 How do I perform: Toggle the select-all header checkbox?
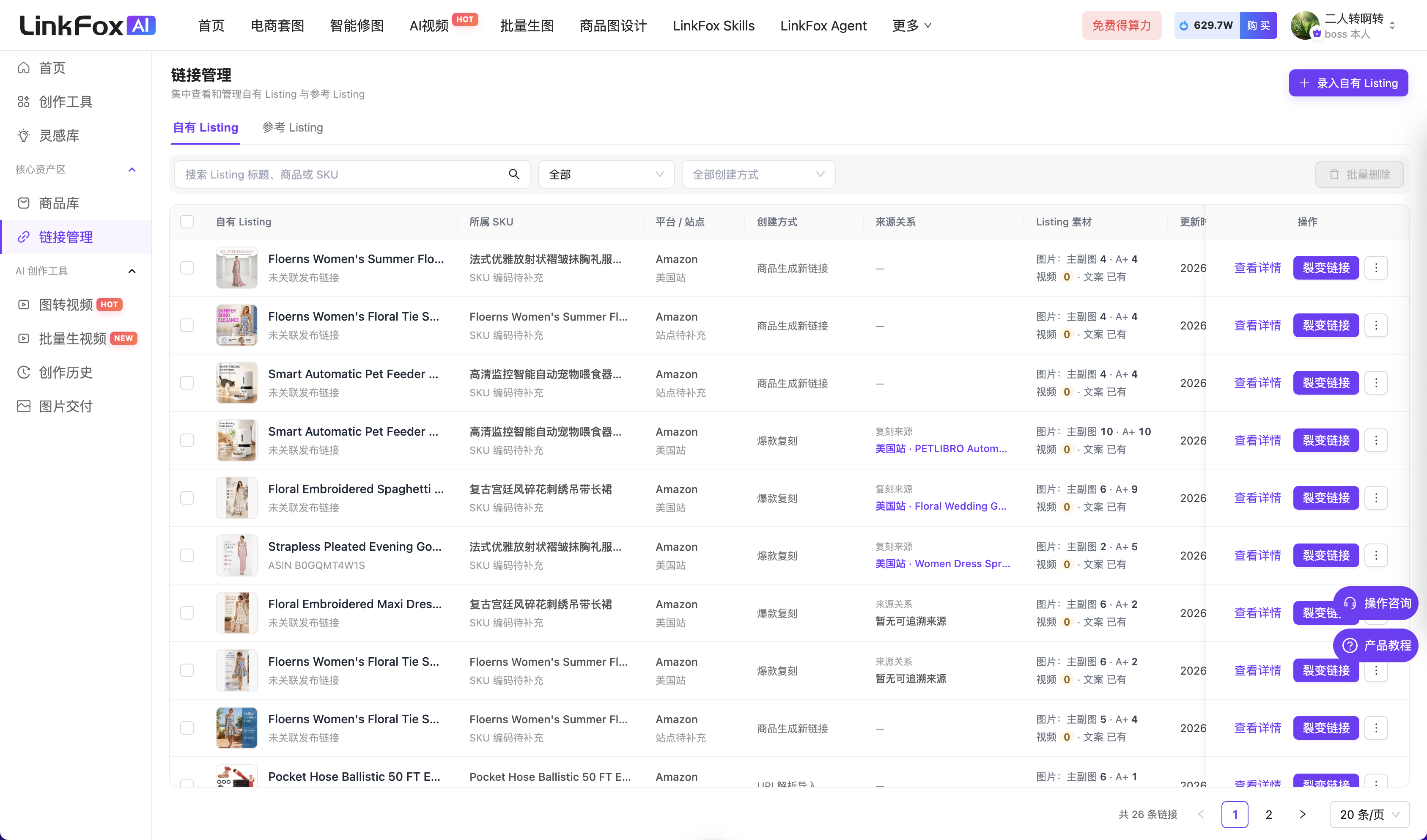187,222
